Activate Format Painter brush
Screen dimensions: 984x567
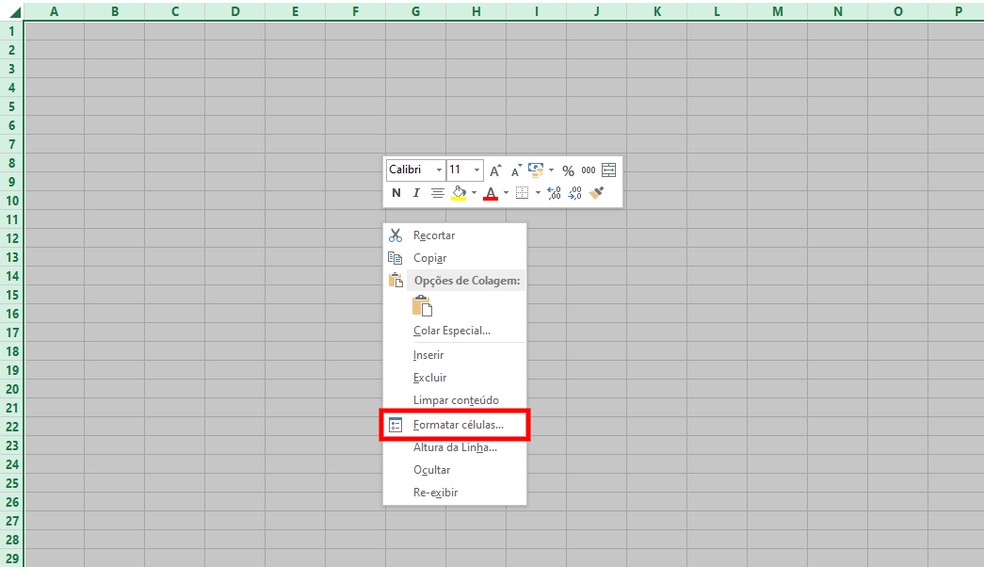click(597, 193)
